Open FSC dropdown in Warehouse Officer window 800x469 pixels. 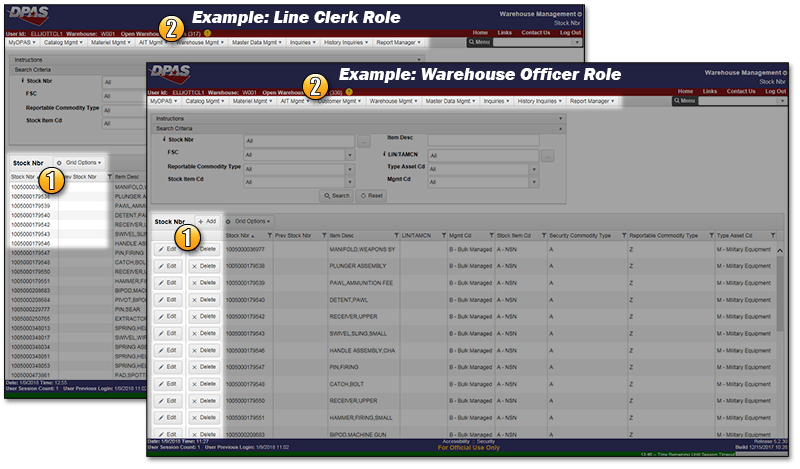coord(350,155)
